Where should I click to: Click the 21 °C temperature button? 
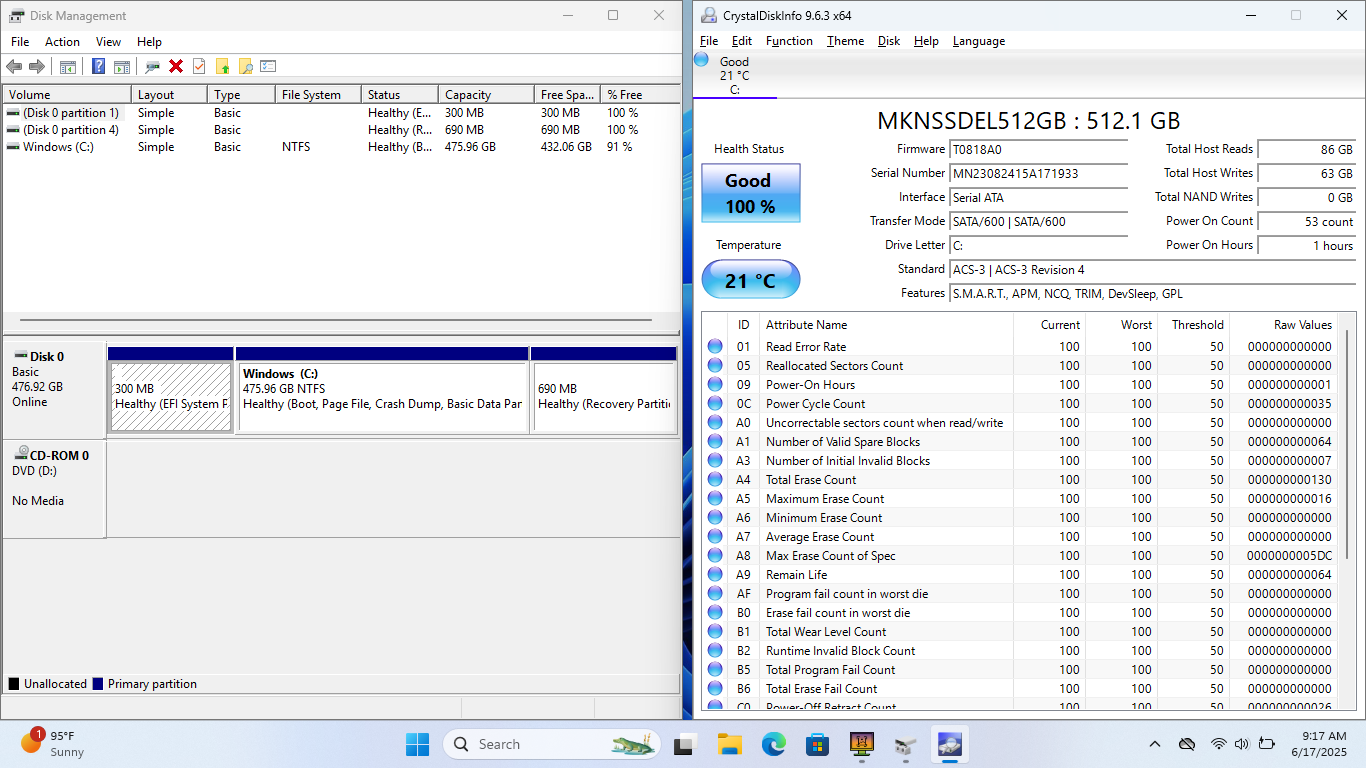[x=751, y=279]
